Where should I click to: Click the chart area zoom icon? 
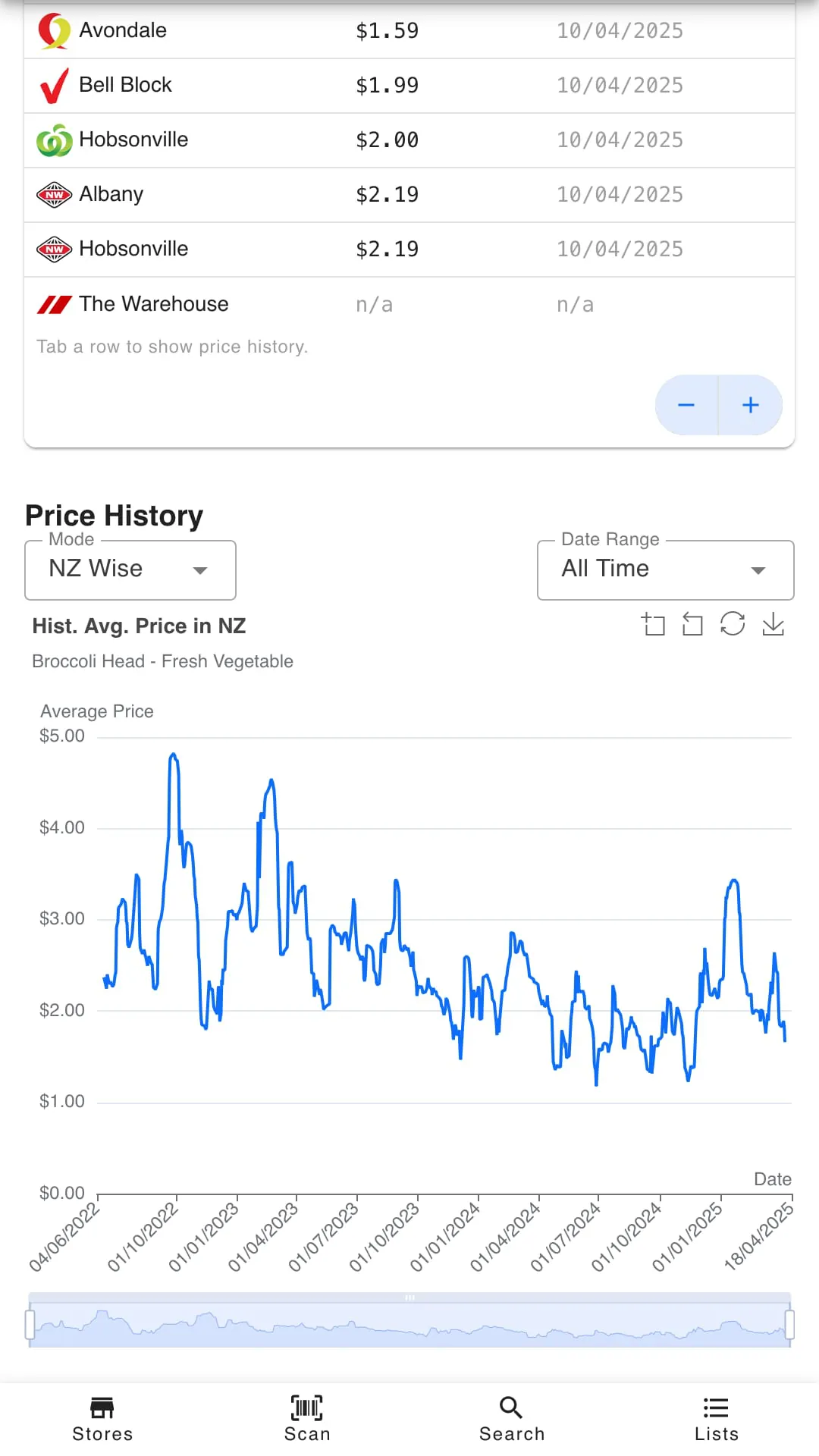point(653,624)
